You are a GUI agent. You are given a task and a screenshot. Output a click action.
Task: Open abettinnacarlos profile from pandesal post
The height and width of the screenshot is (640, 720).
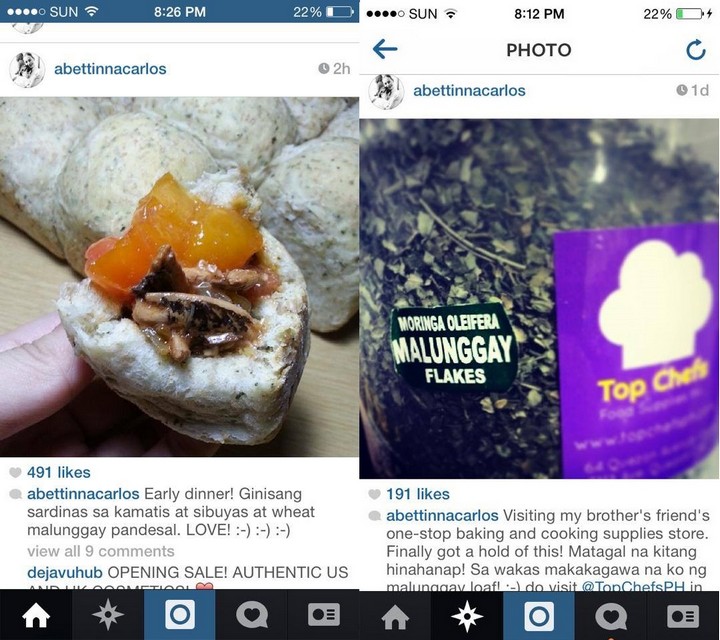tap(110, 69)
